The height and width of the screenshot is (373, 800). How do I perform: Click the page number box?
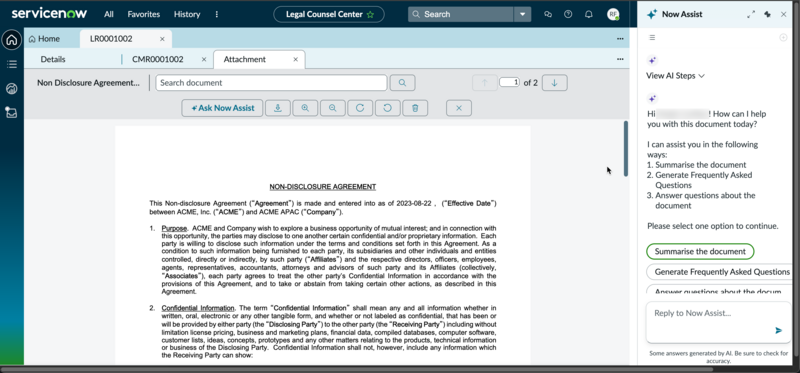509,82
